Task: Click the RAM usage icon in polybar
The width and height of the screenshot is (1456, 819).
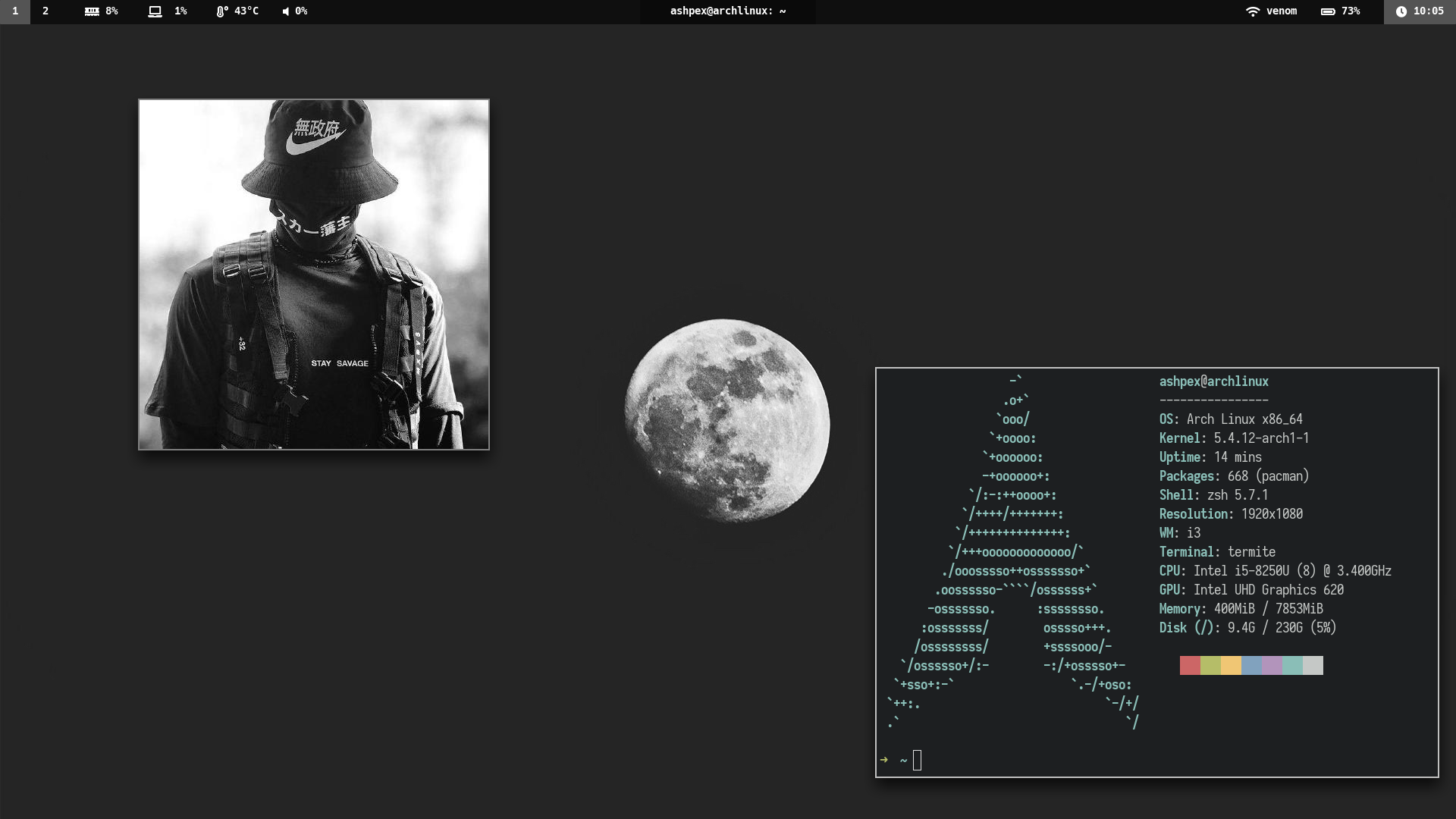Action: click(x=92, y=11)
